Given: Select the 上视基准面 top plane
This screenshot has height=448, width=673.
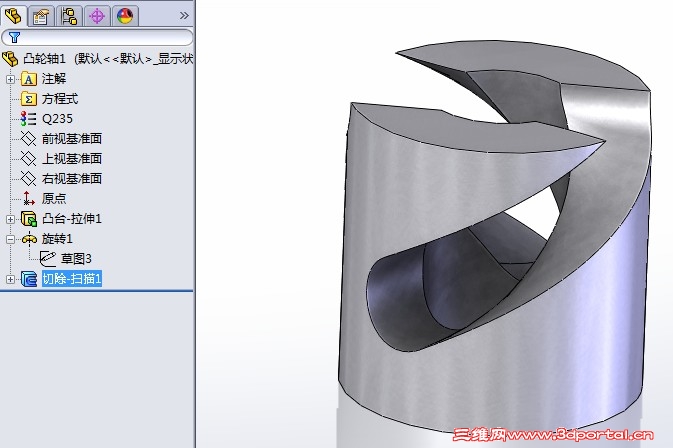Looking at the screenshot, I should point(72,158).
